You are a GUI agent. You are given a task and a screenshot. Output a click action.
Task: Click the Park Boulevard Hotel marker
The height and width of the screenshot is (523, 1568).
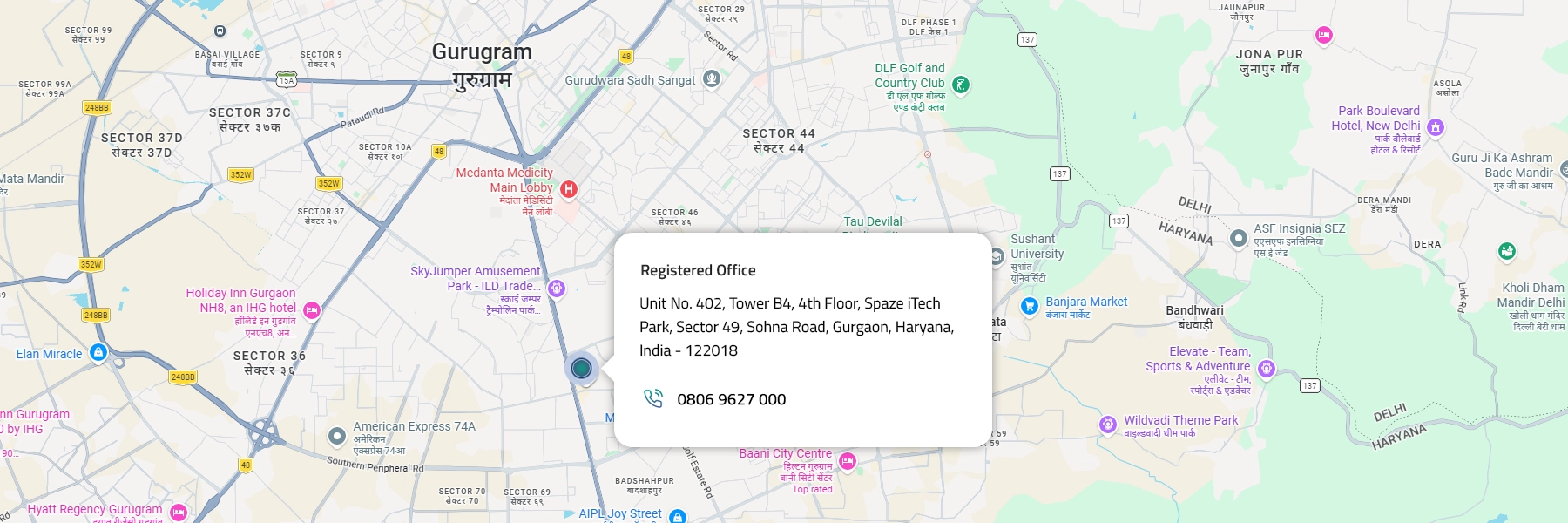[1436, 127]
